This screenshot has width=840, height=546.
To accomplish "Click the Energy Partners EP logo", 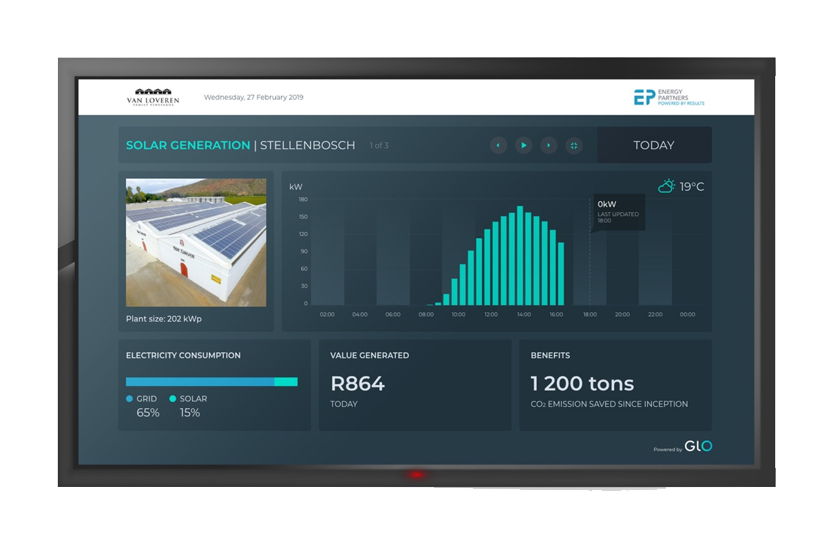I will click(x=669, y=98).
